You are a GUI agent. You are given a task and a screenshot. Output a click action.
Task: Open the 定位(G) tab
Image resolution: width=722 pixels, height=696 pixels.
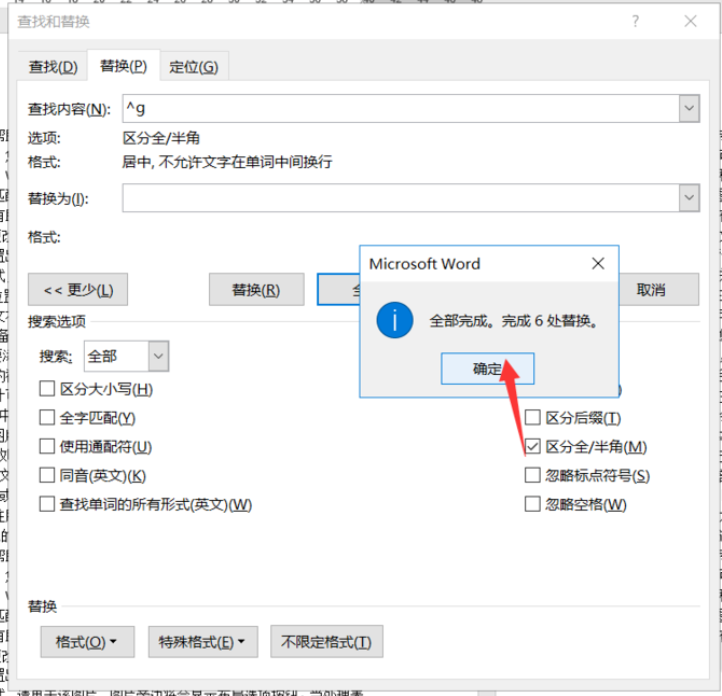point(193,67)
